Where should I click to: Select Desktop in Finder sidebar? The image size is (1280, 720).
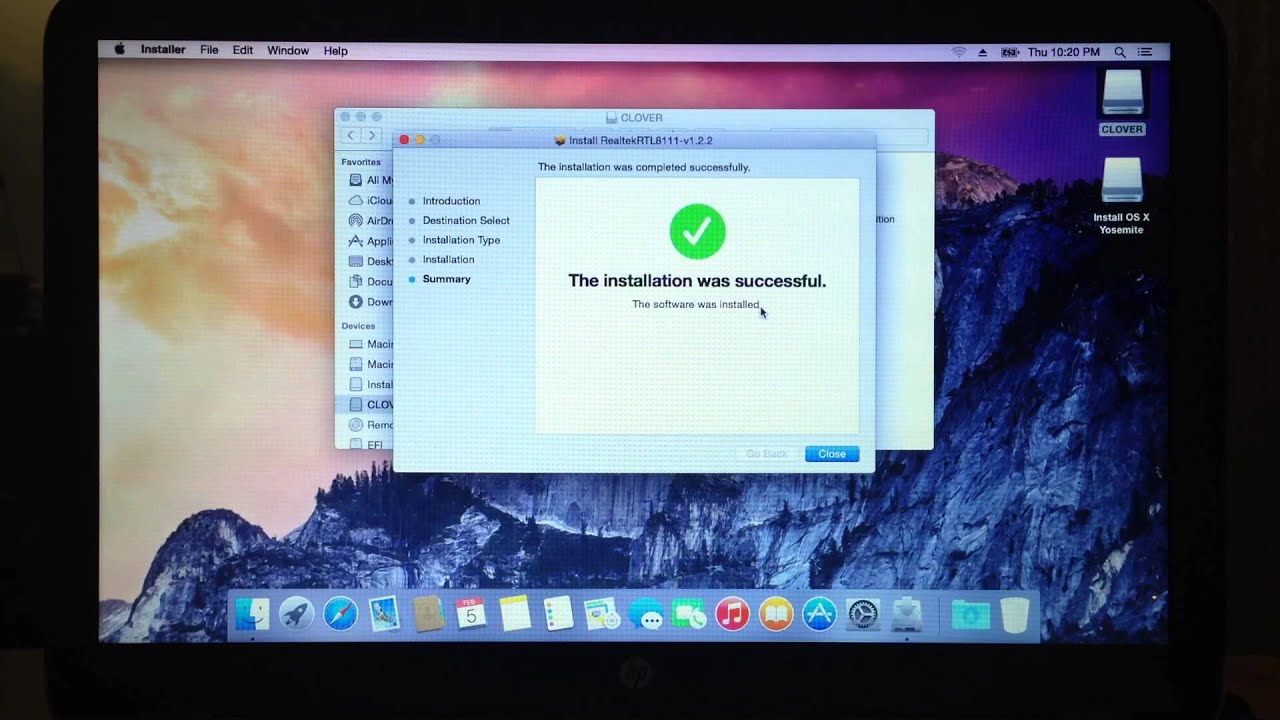[x=370, y=261]
